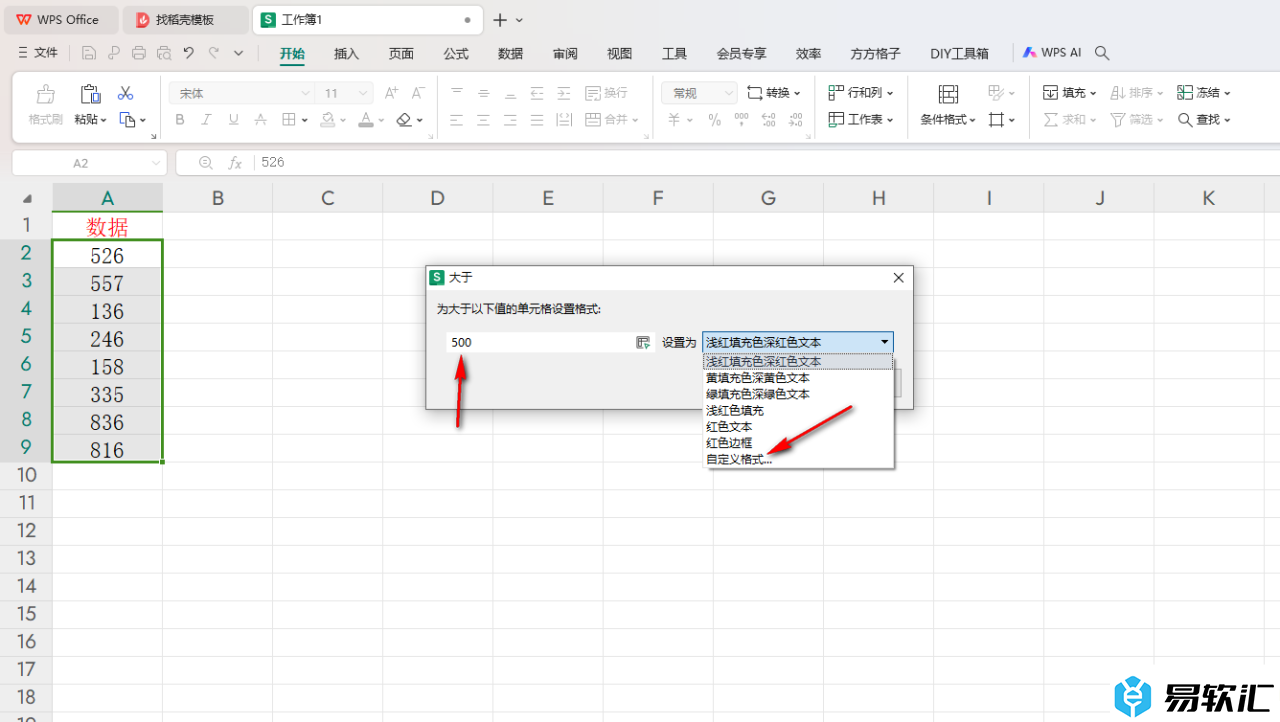Open the number format 常规 dropdown

point(728,93)
